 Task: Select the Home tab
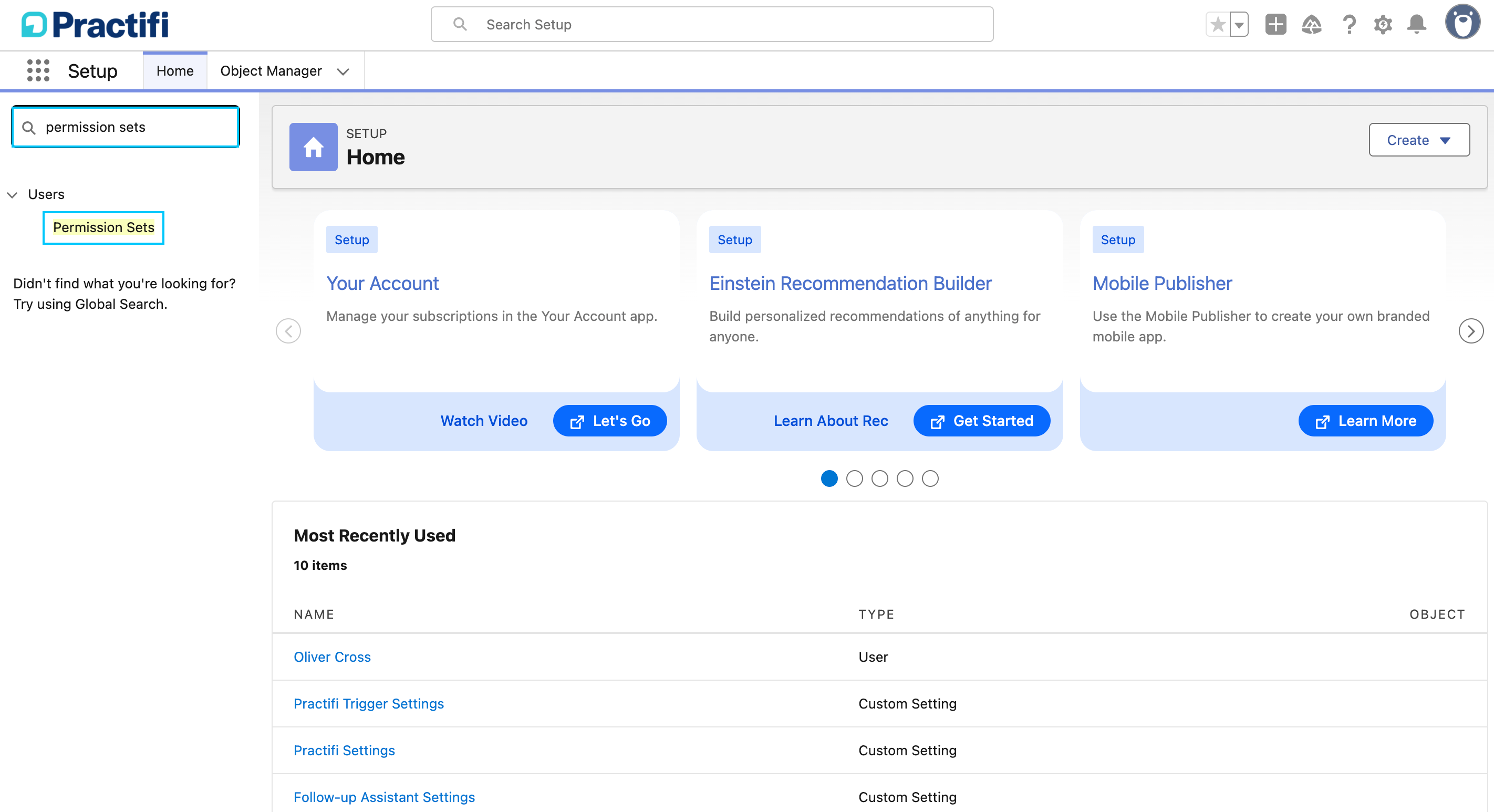tap(174, 71)
